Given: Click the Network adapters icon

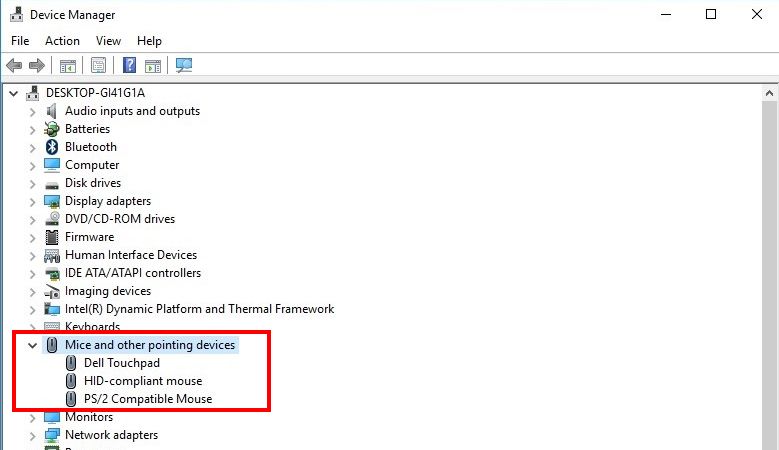Looking at the screenshot, I should coord(52,435).
